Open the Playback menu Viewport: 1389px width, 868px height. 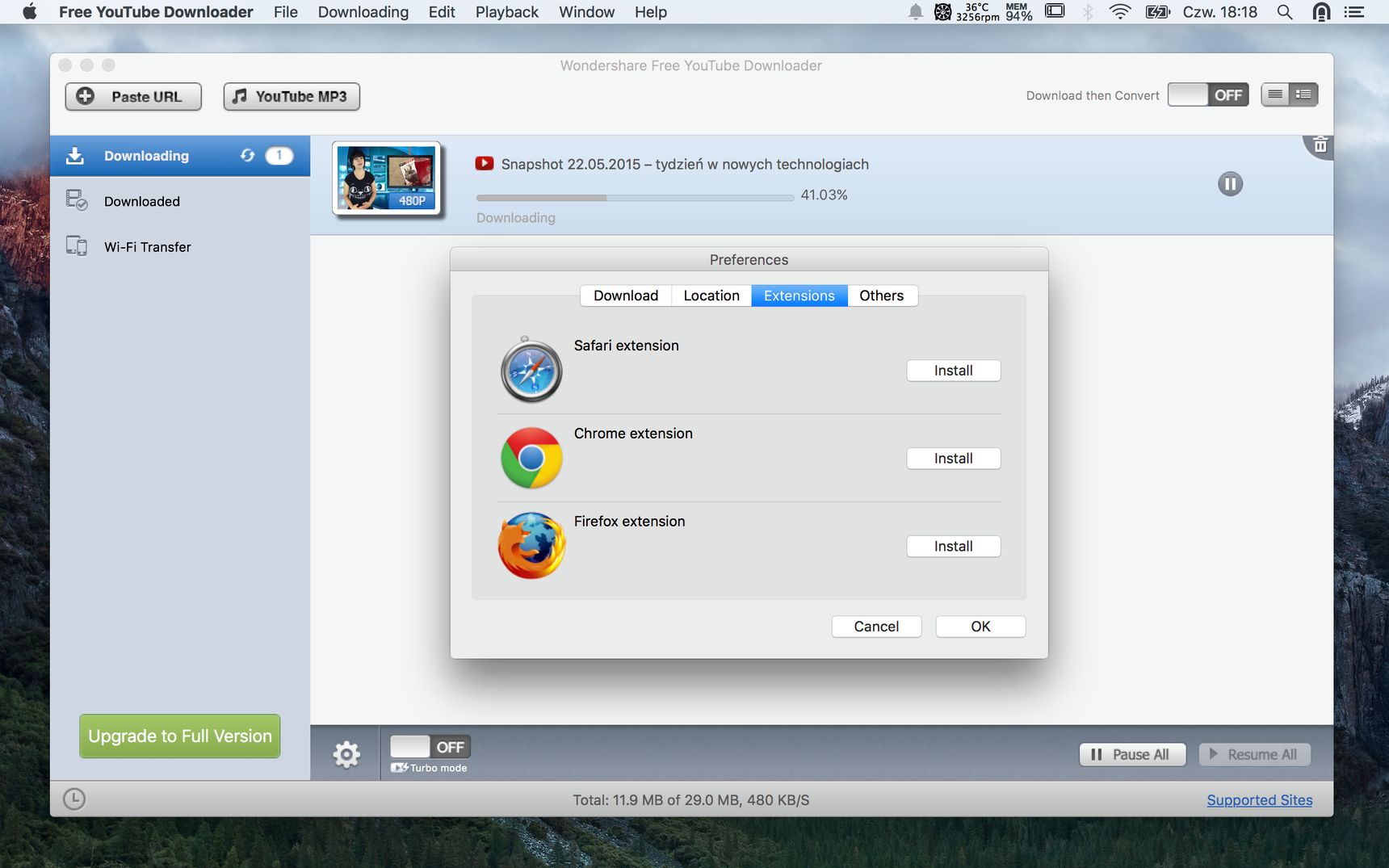[x=507, y=11]
